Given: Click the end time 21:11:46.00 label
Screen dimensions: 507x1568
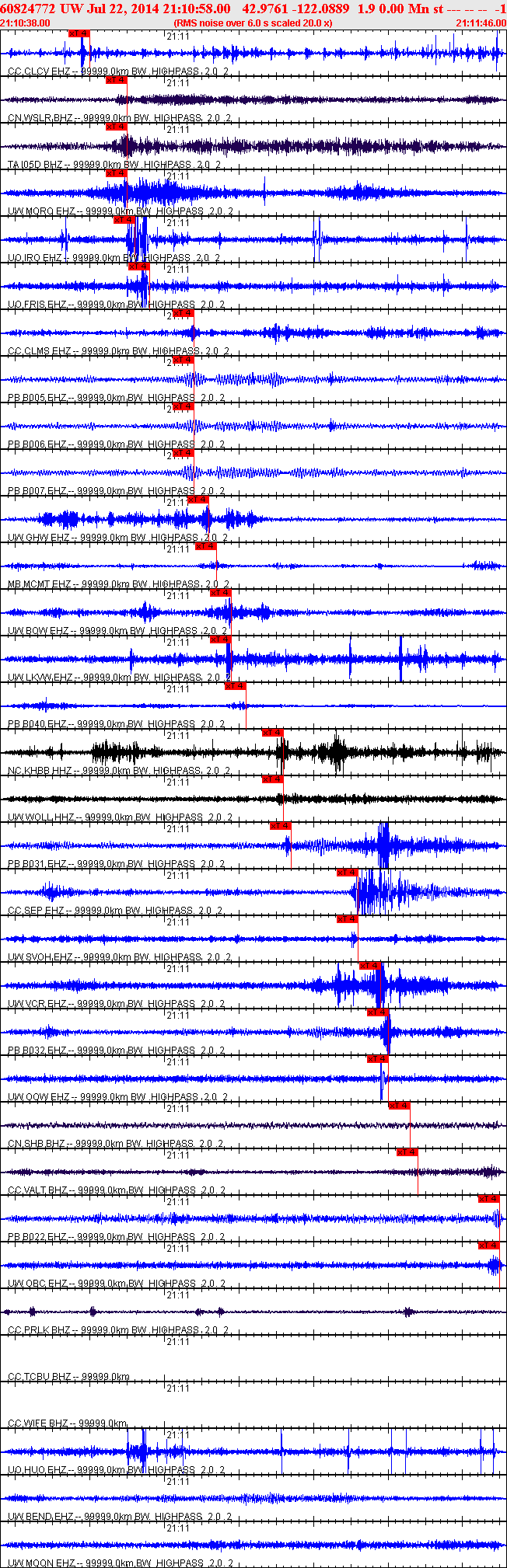Looking at the screenshot, I should click(x=481, y=23).
